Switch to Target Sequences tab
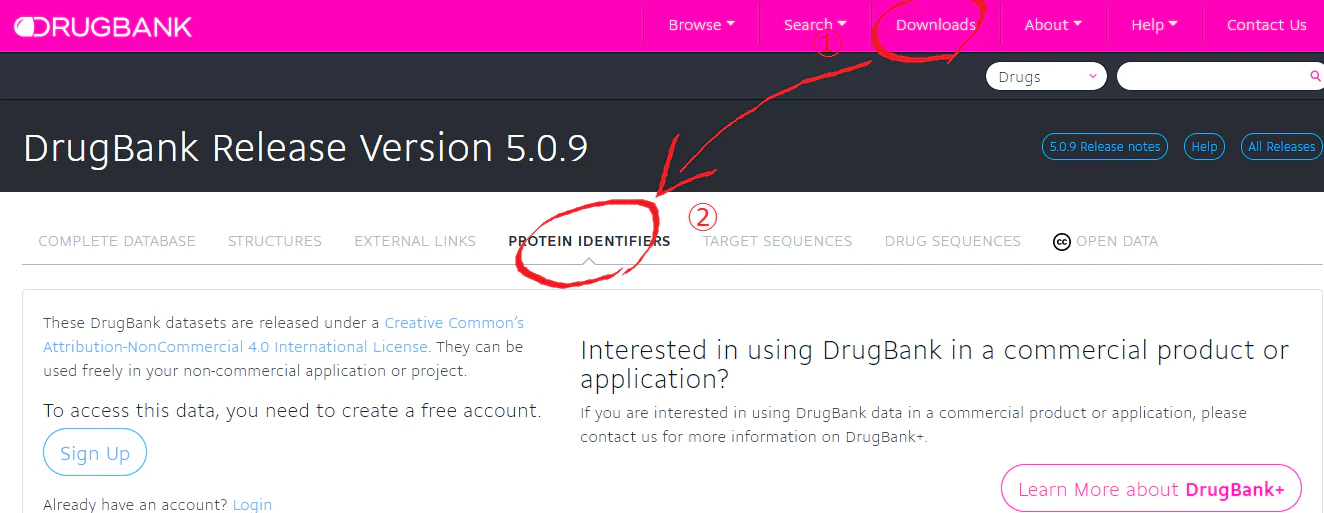 point(777,241)
